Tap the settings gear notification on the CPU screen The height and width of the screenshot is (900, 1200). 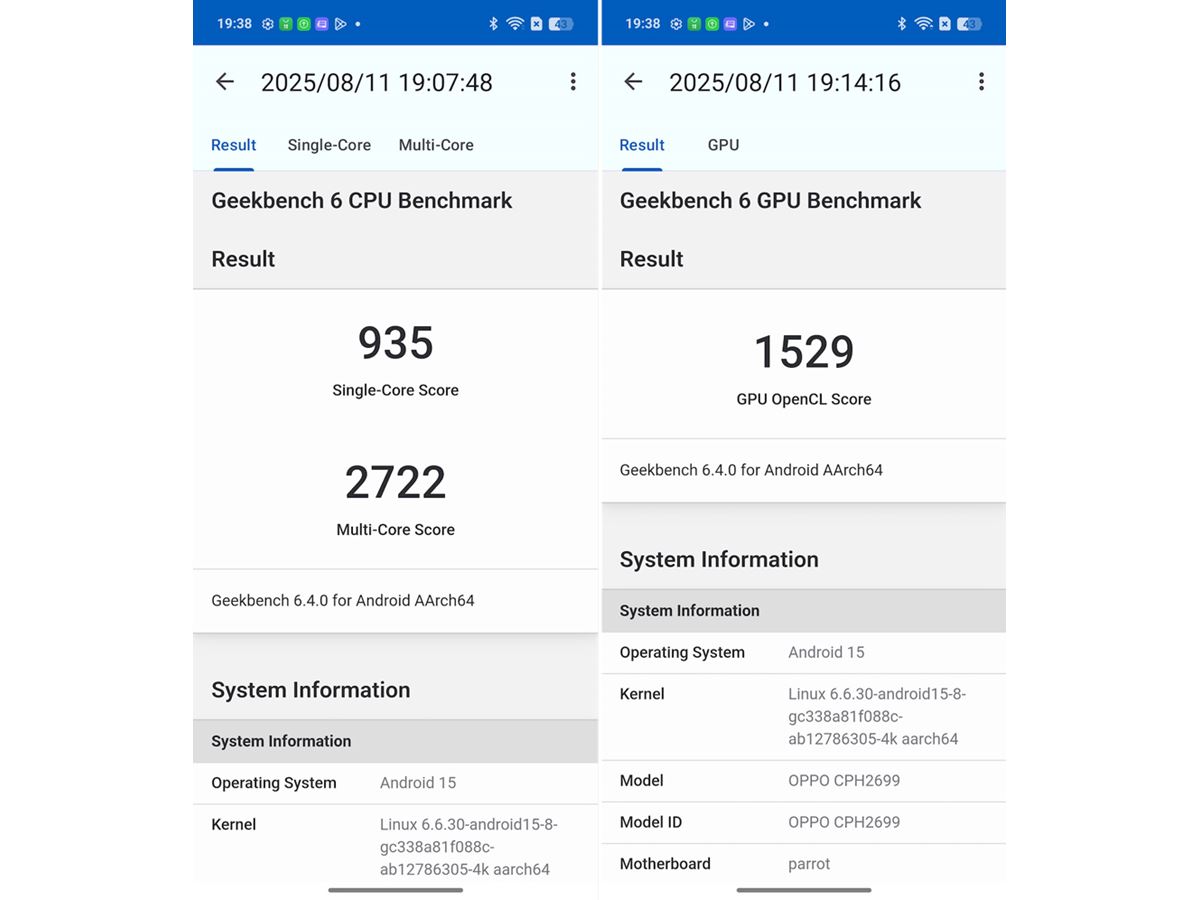268,23
